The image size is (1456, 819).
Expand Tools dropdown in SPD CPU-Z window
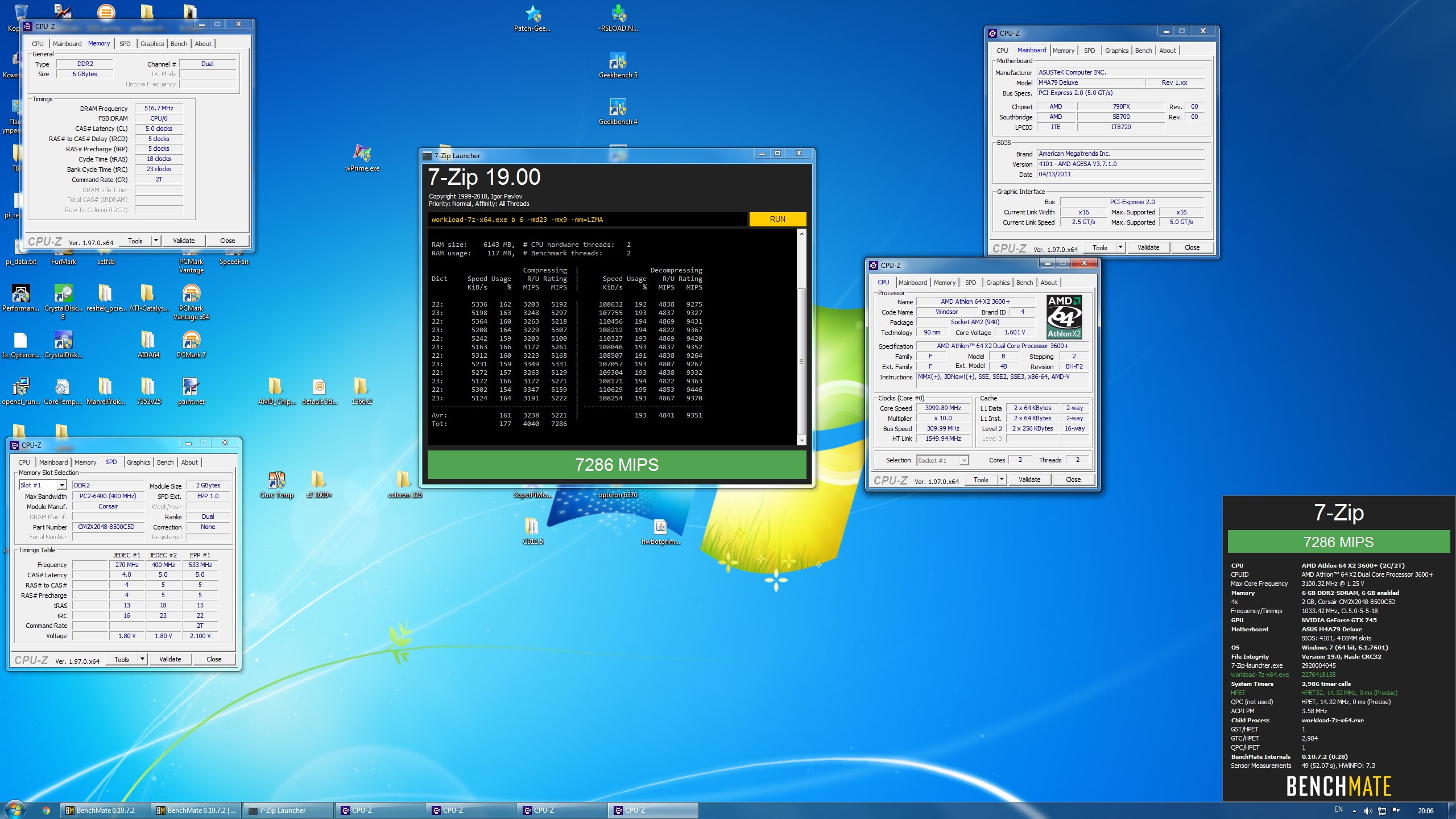click(142, 659)
